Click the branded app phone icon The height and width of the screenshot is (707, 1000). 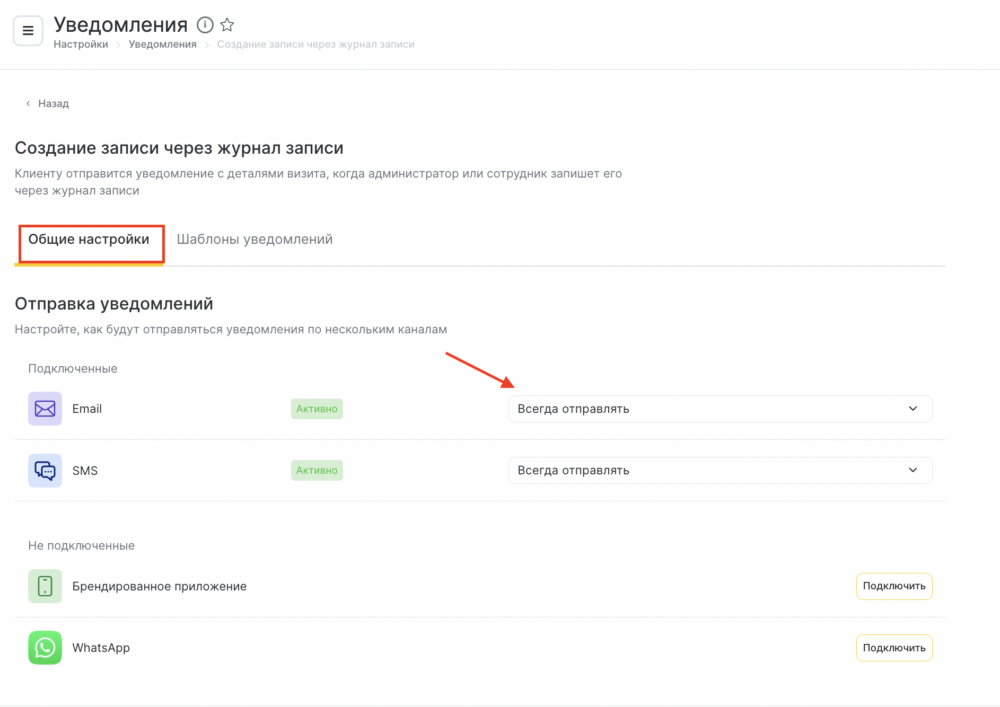pyautogui.click(x=45, y=586)
